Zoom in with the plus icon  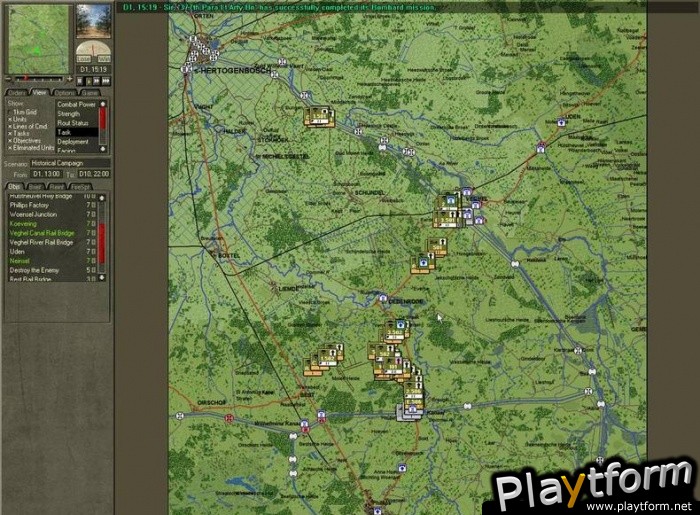click(70, 79)
